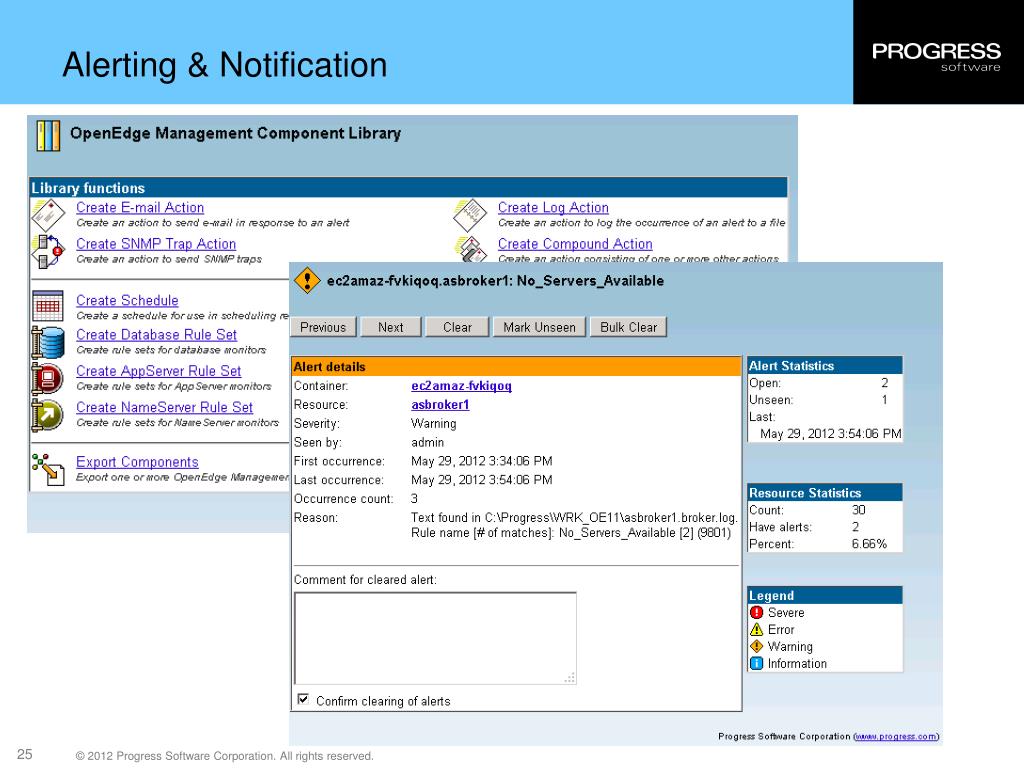Click the red Severe icon in the Legend
1024x768 pixels.
pos(757,613)
